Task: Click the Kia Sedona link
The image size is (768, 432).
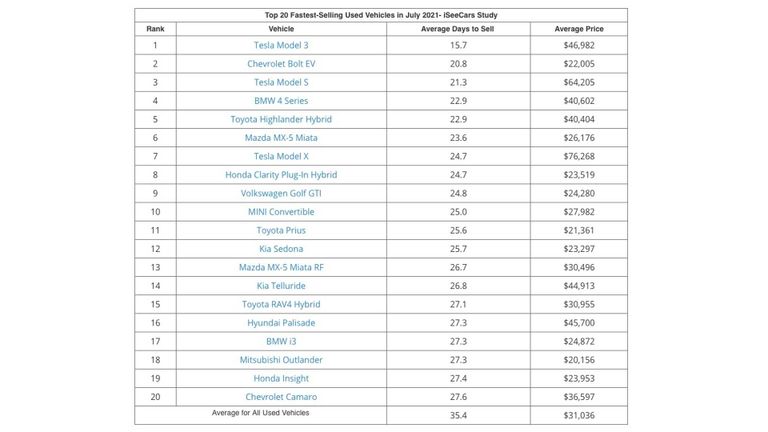Action: [281, 249]
